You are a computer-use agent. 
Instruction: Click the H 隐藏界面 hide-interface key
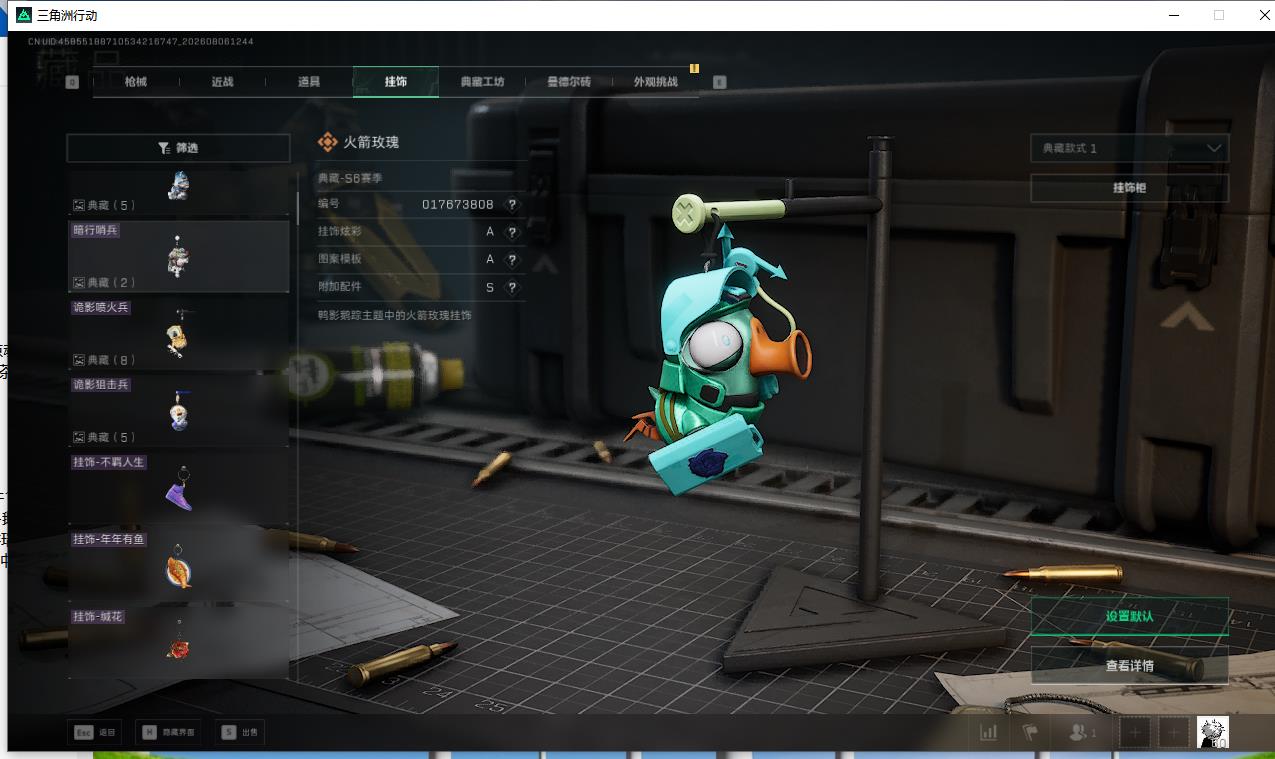point(169,733)
